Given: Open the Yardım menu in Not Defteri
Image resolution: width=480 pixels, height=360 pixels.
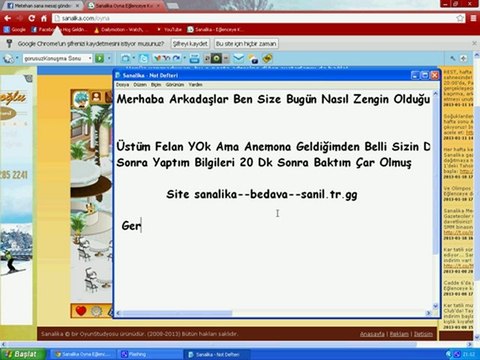Looking at the screenshot, I should [195, 85].
